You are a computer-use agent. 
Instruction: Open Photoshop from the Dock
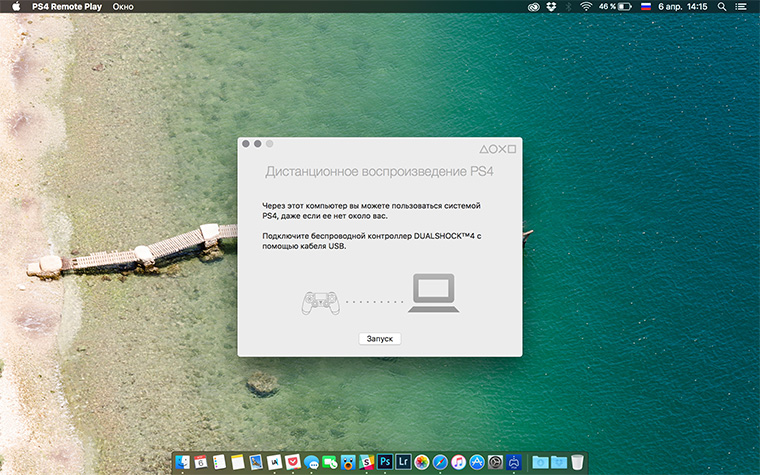[384, 462]
